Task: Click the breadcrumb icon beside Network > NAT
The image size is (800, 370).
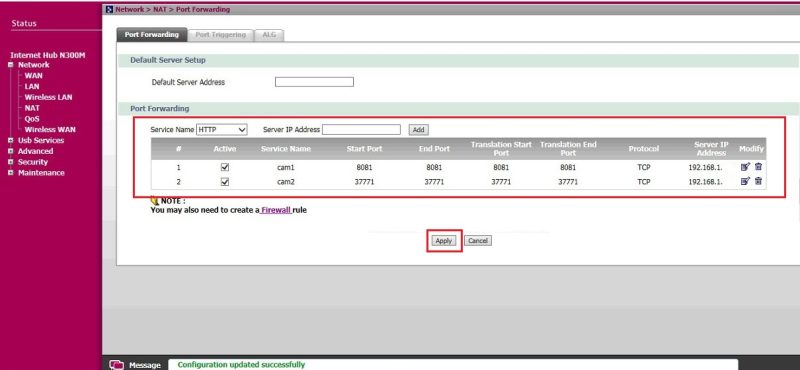Action: (109, 10)
